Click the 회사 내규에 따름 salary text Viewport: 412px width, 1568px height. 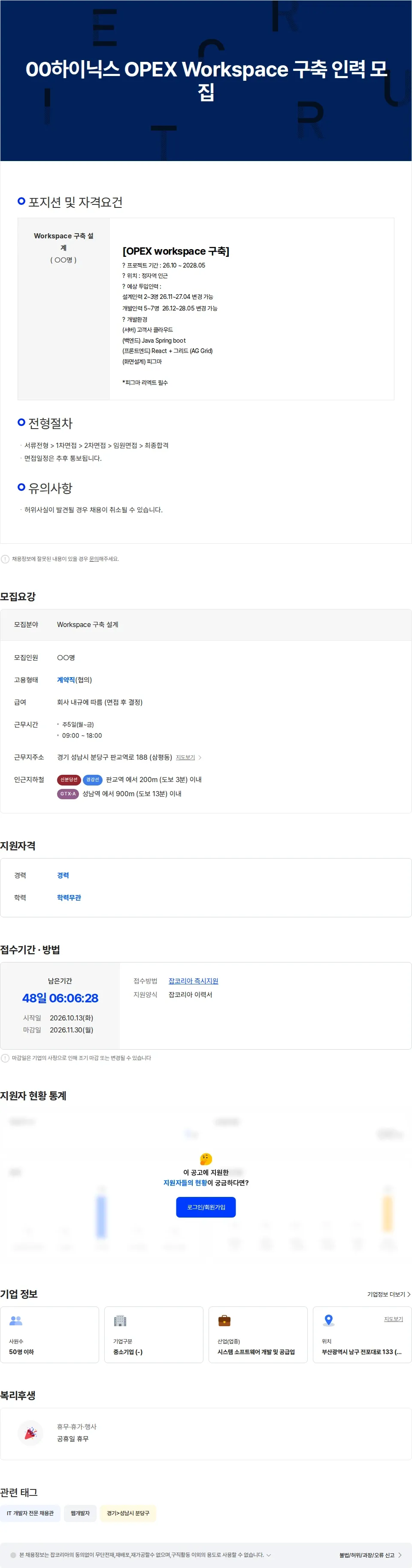tap(100, 702)
